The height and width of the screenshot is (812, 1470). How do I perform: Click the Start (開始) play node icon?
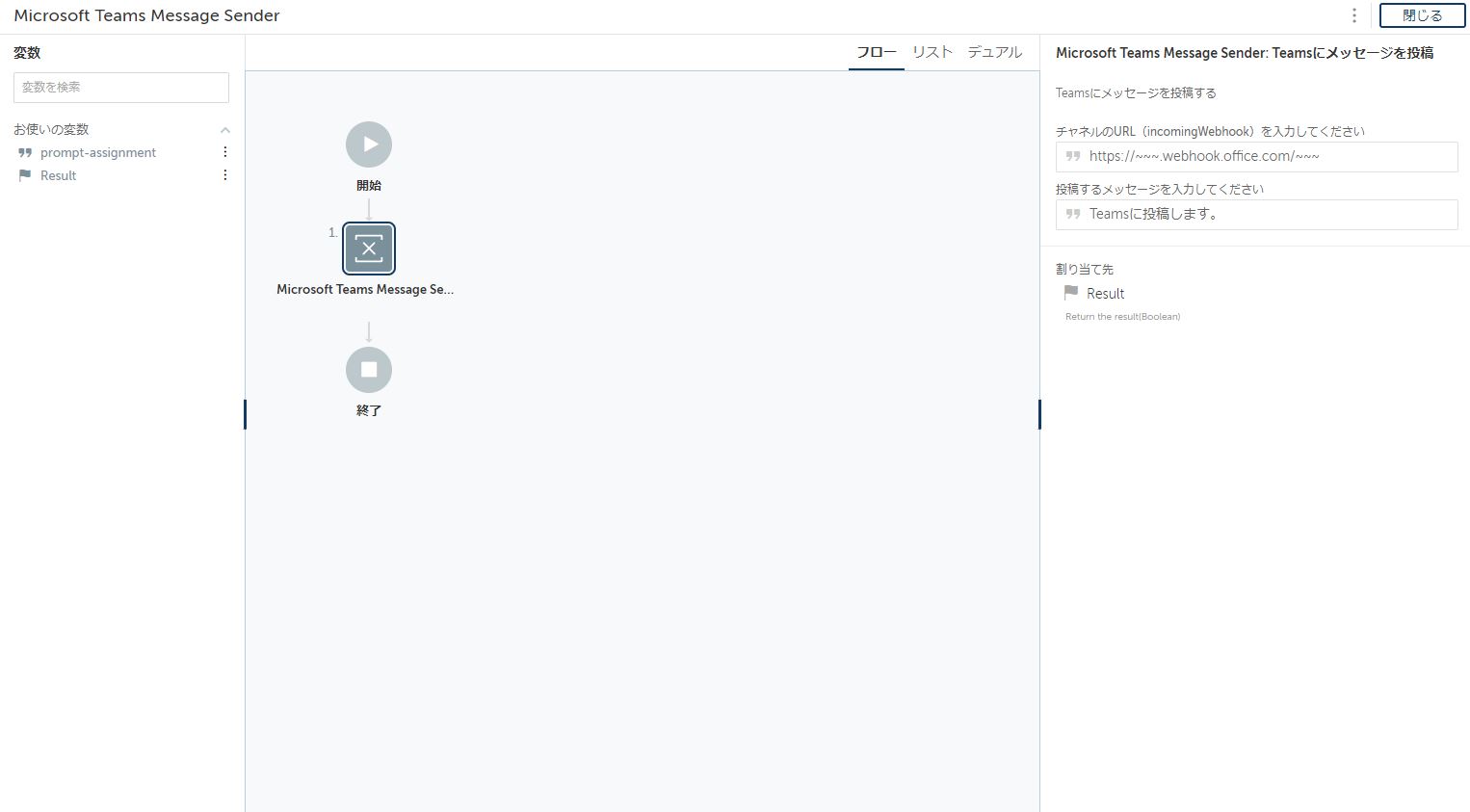369,144
